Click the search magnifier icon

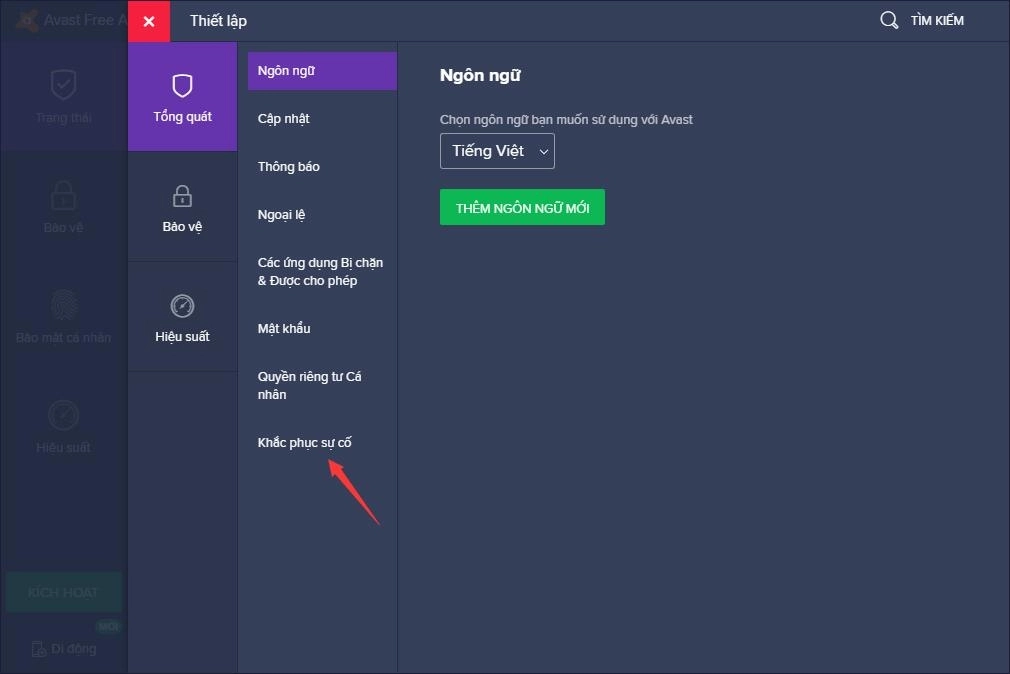[889, 20]
